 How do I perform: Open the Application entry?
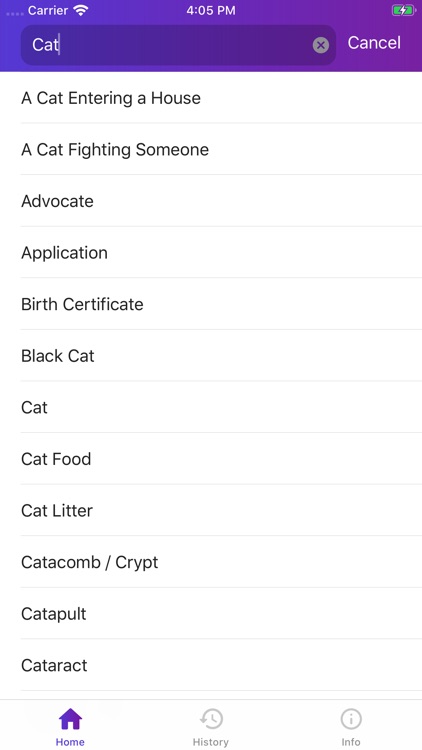click(x=221, y=253)
